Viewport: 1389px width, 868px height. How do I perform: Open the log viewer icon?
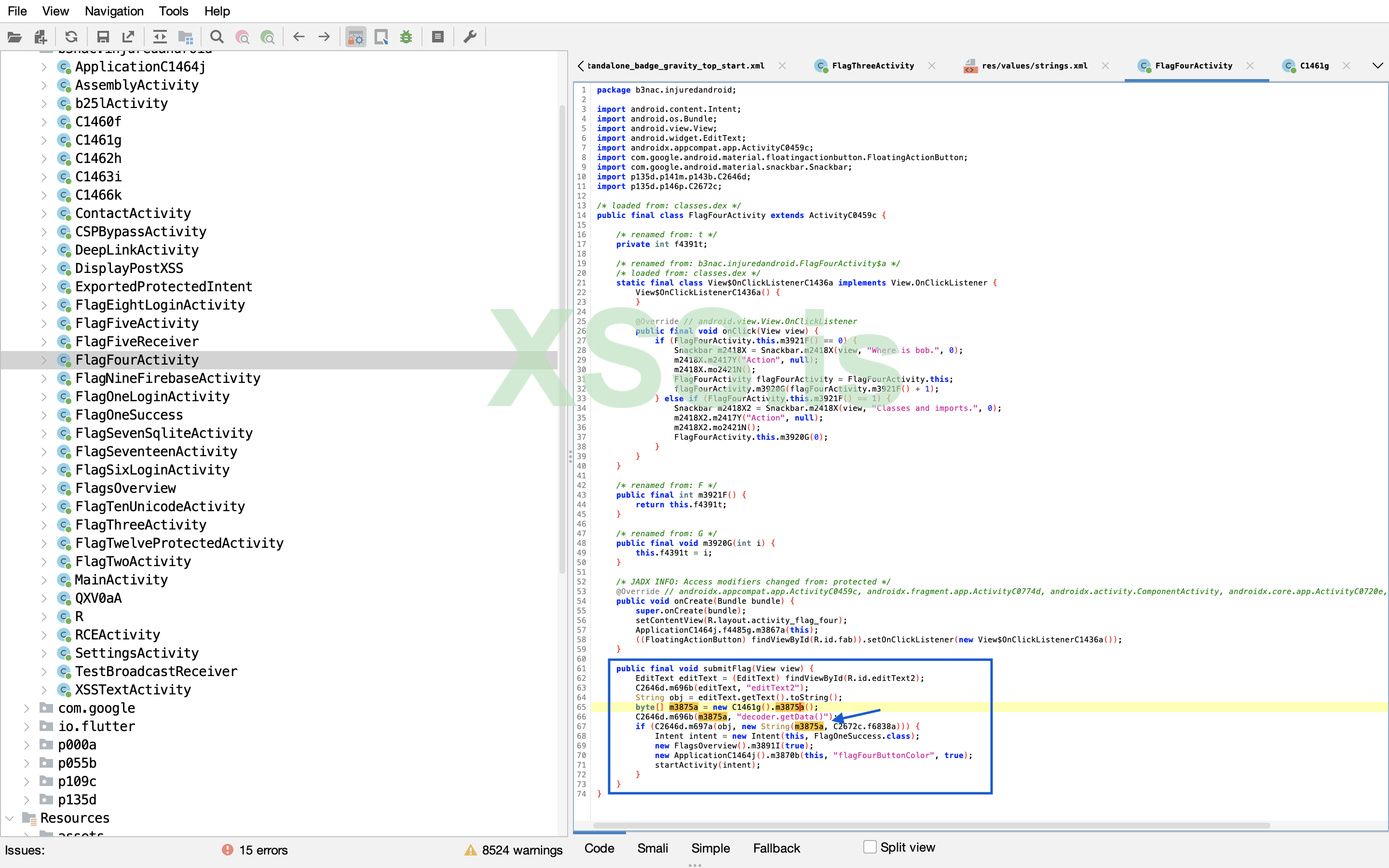pyautogui.click(x=437, y=37)
